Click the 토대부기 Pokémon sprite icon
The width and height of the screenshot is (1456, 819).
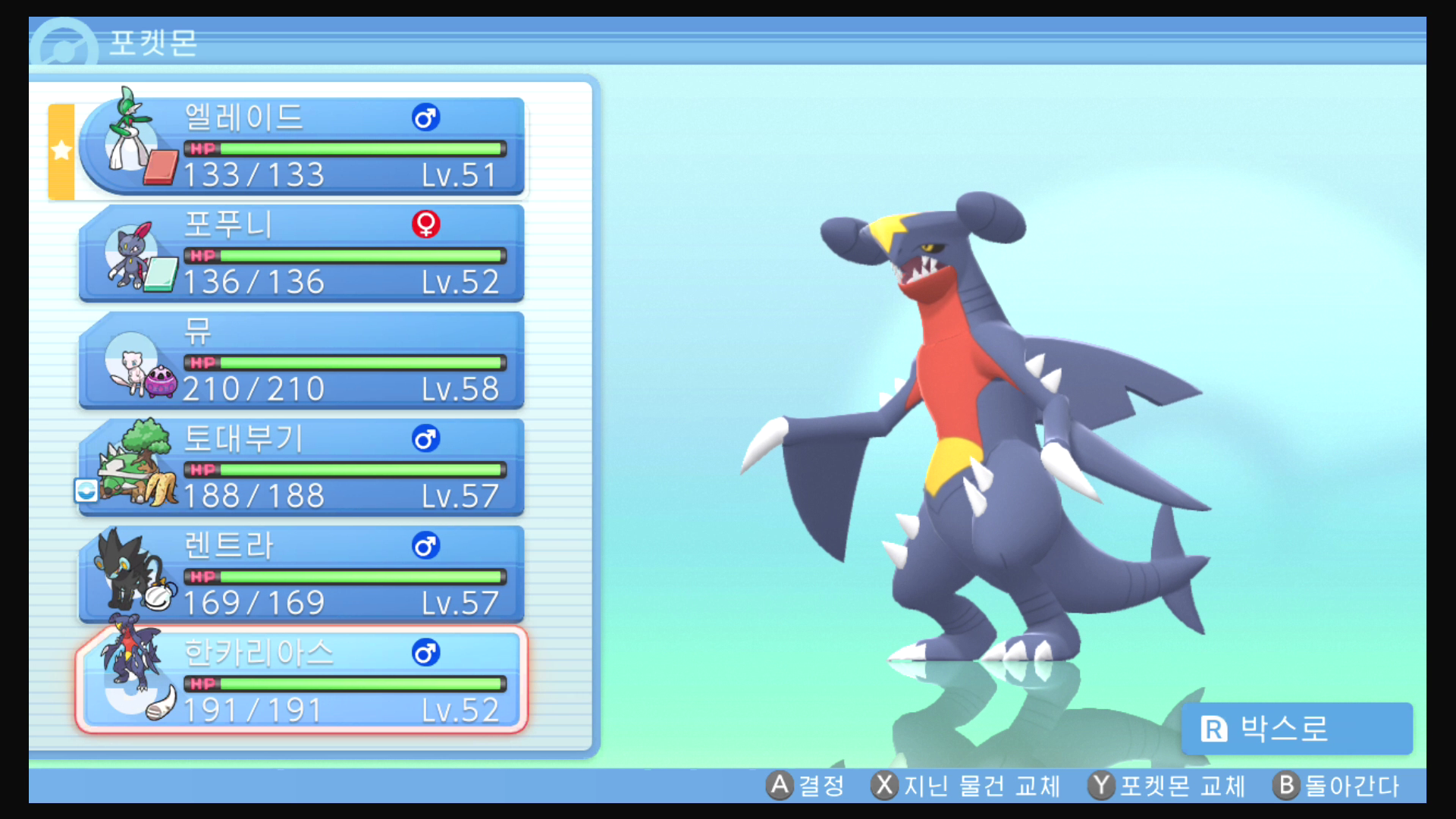[x=135, y=461]
